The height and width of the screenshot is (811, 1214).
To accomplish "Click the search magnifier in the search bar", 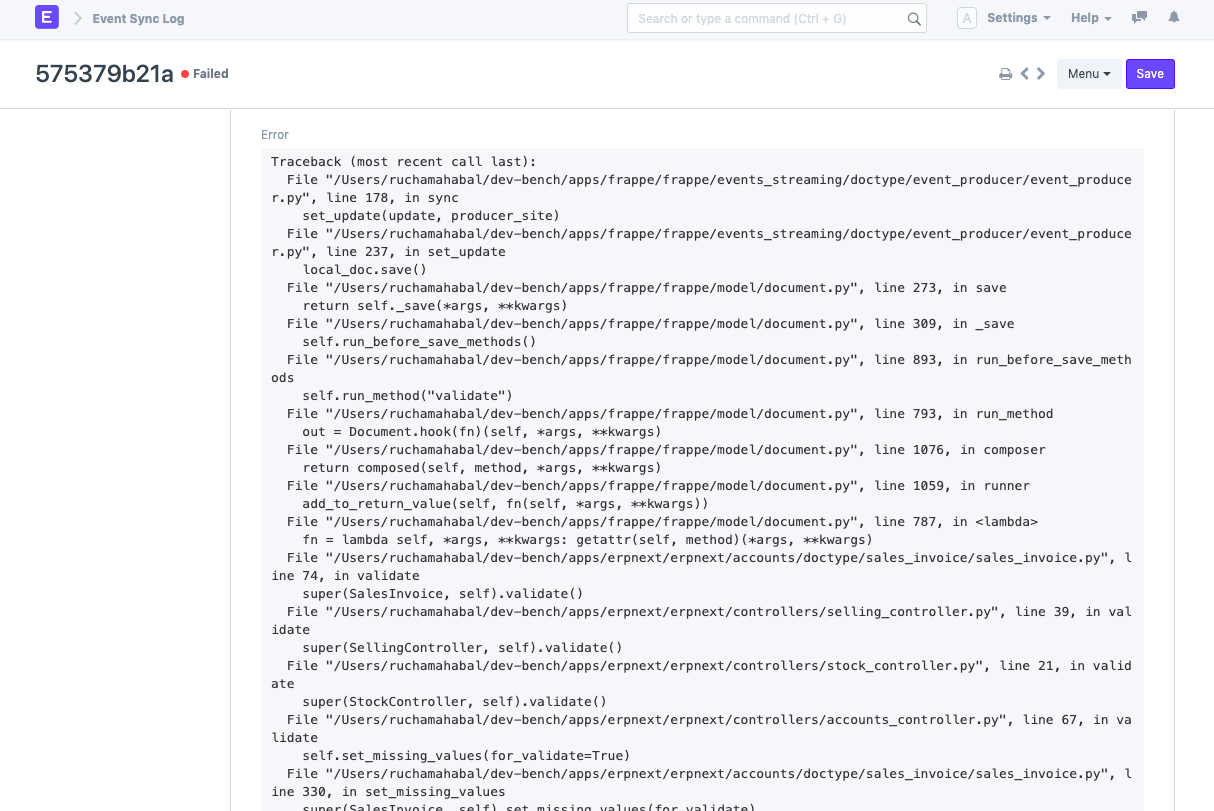I will tap(913, 17).
